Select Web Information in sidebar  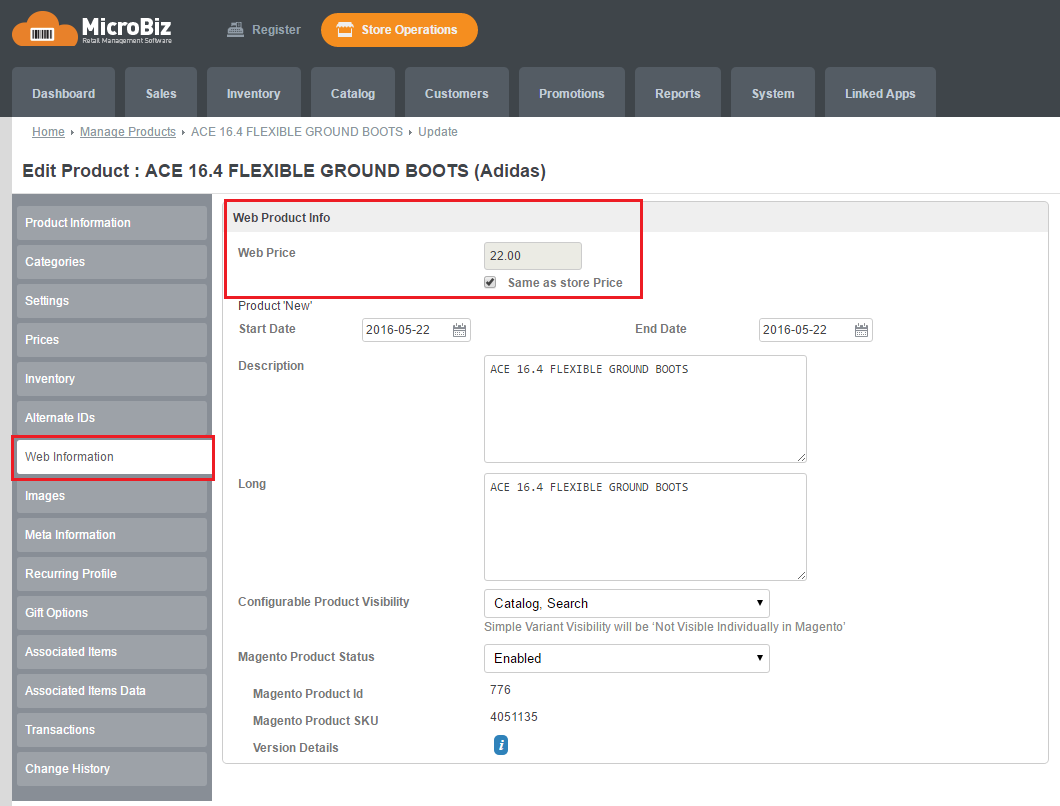pos(114,457)
